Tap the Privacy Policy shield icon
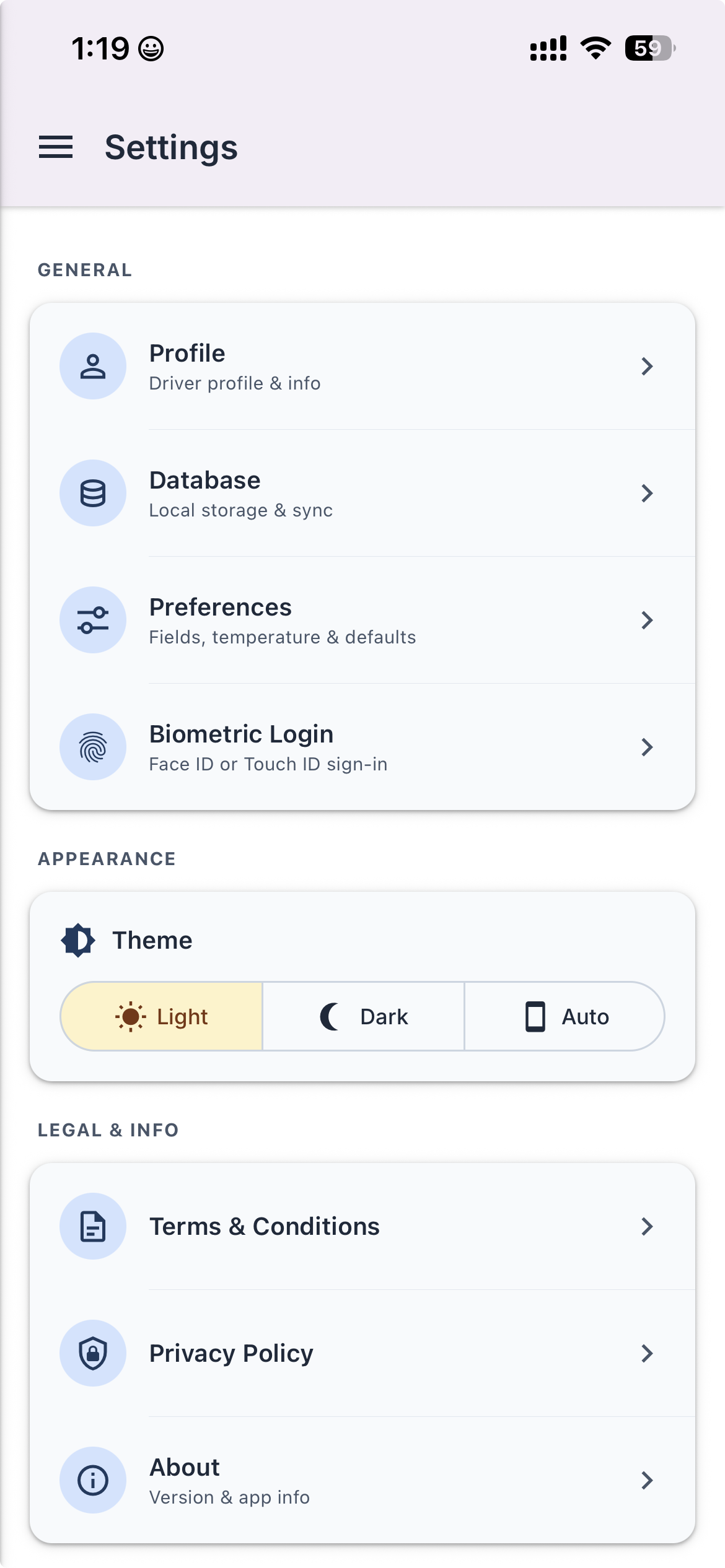This screenshot has height=1568, width=725. (x=93, y=1353)
